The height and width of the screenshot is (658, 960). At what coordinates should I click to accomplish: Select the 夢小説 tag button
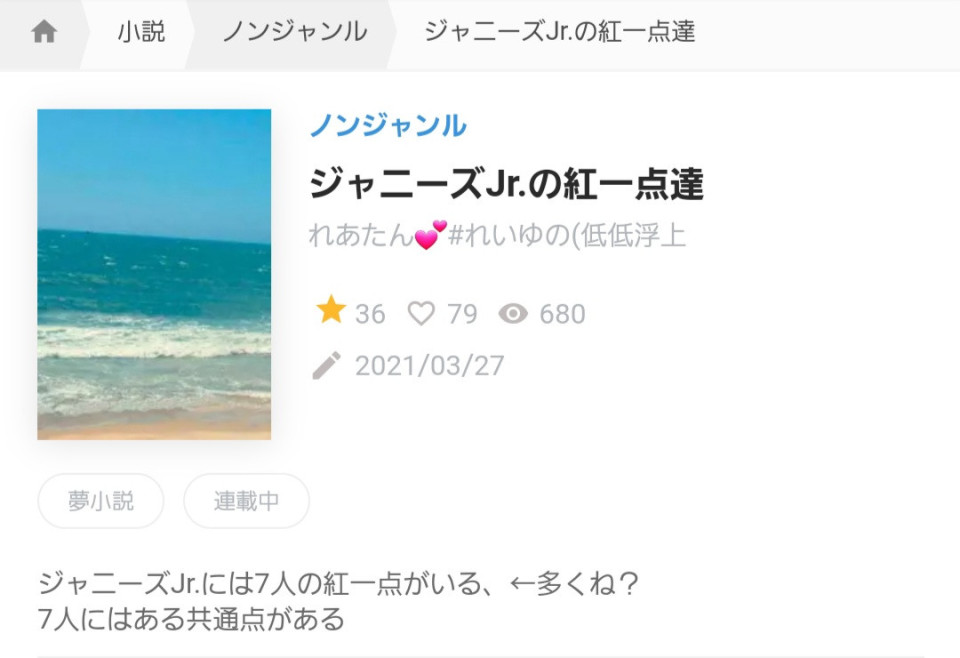click(101, 501)
